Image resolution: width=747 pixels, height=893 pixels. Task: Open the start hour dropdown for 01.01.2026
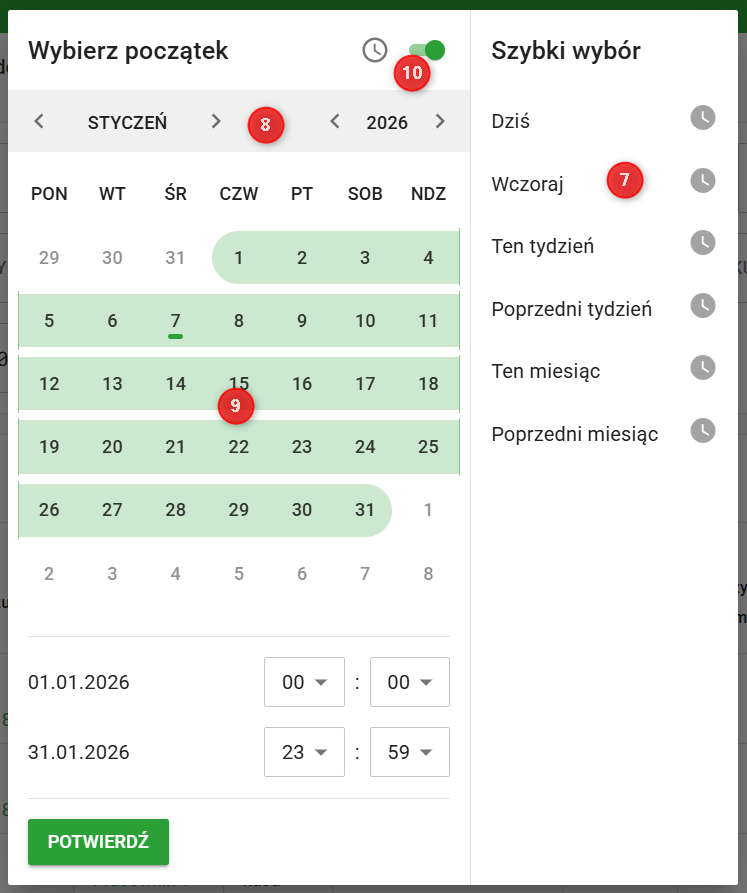click(304, 682)
